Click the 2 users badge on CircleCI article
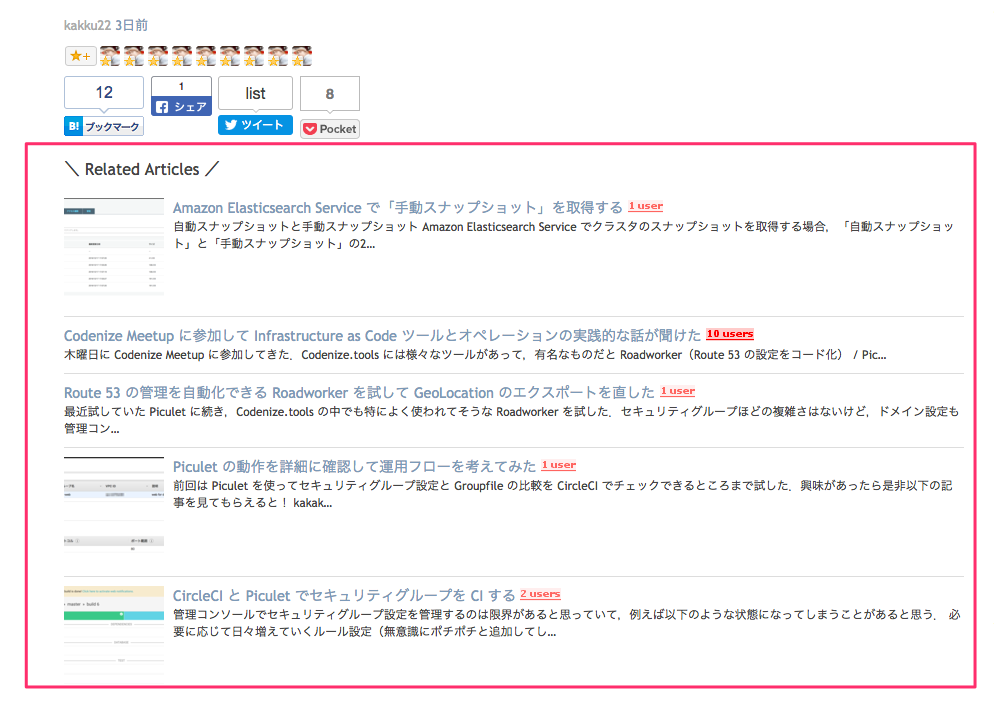The height and width of the screenshot is (701, 994). point(540,593)
